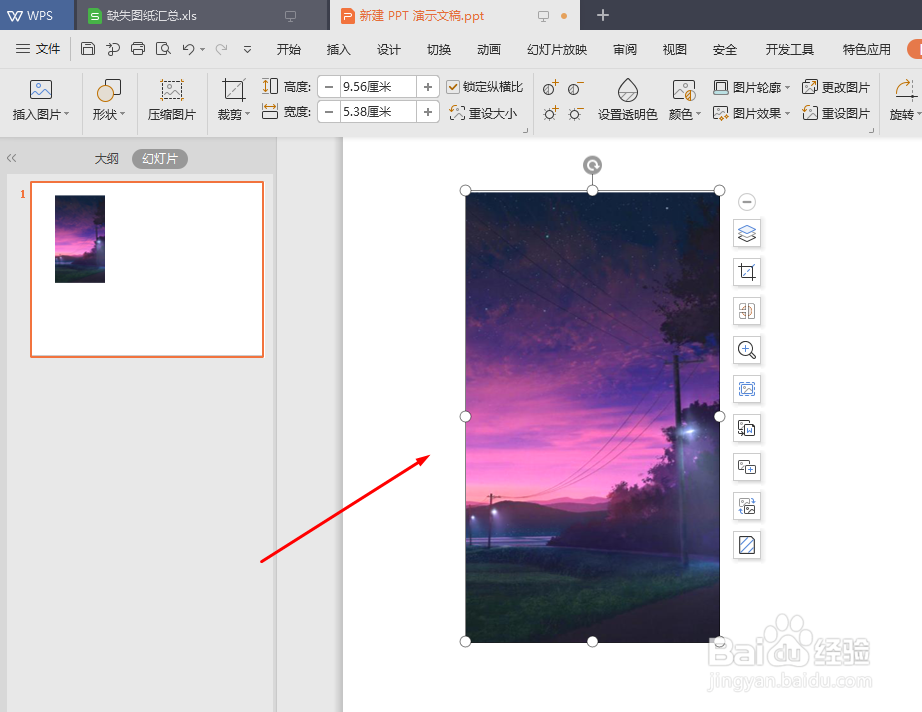Click the Print Preview magnifier icon
Image resolution: width=922 pixels, height=712 pixels.
pos(163,49)
